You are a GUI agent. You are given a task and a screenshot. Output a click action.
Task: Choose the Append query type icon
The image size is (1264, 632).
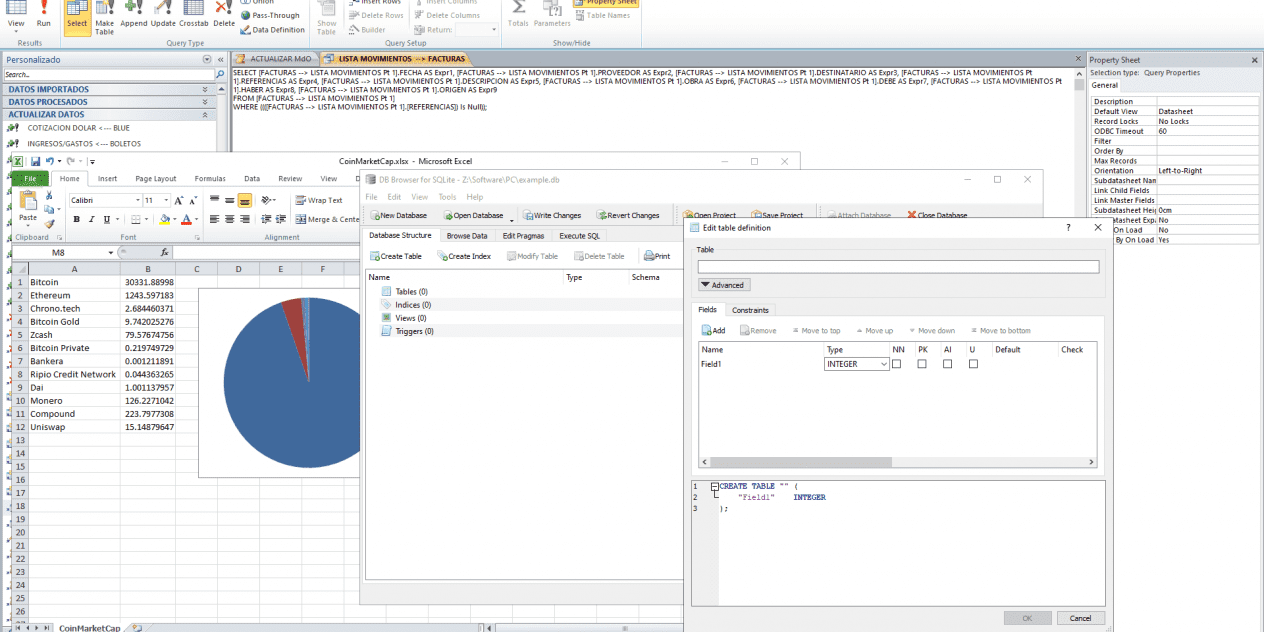(134, 15)
